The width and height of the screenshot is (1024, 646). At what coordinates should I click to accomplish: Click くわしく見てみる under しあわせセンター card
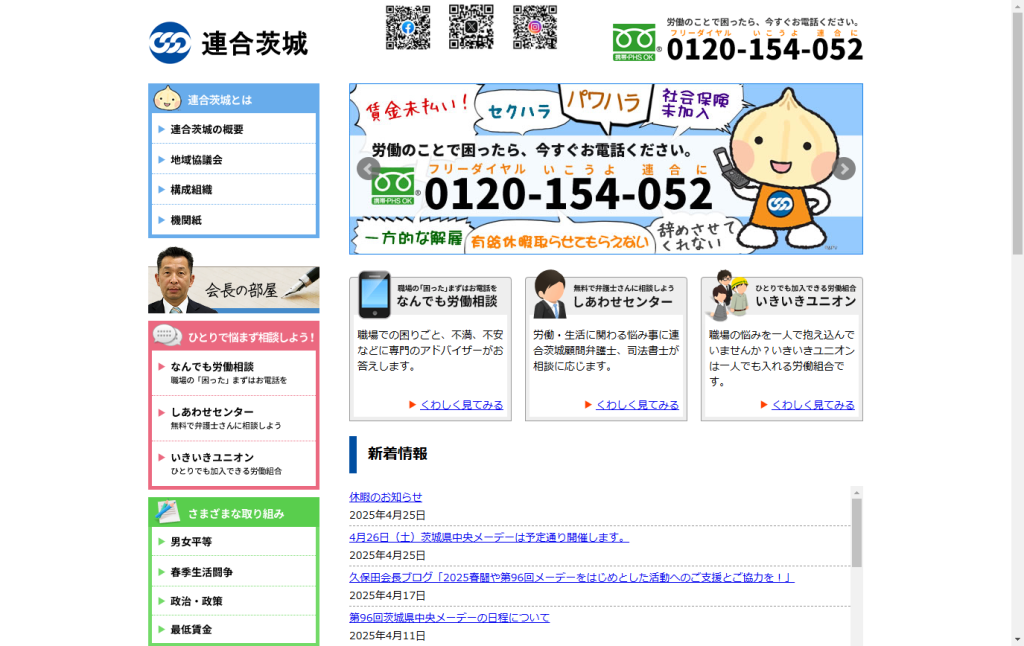637,405
